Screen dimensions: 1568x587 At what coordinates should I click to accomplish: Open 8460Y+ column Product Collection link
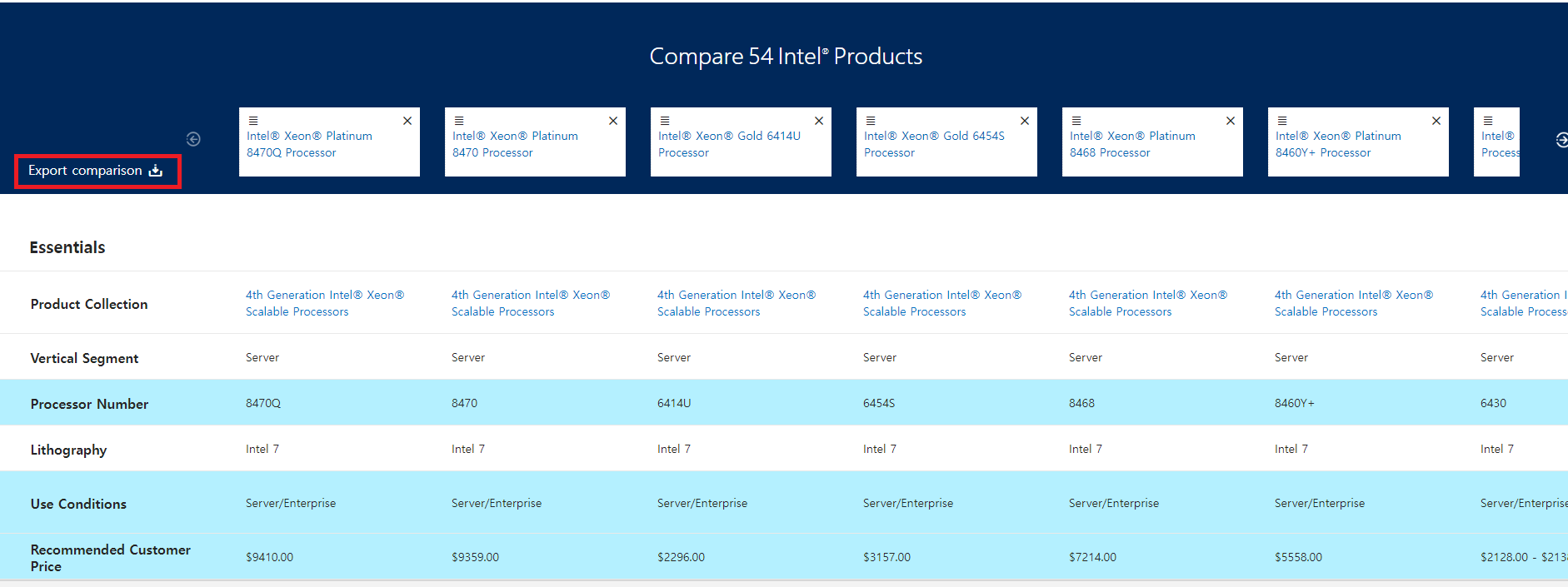[1354, 303]
